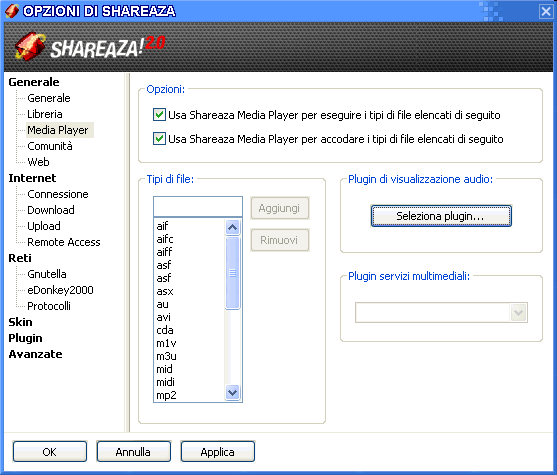Open the Remote Access settings page
557x475 pixels.
(64, 242)
